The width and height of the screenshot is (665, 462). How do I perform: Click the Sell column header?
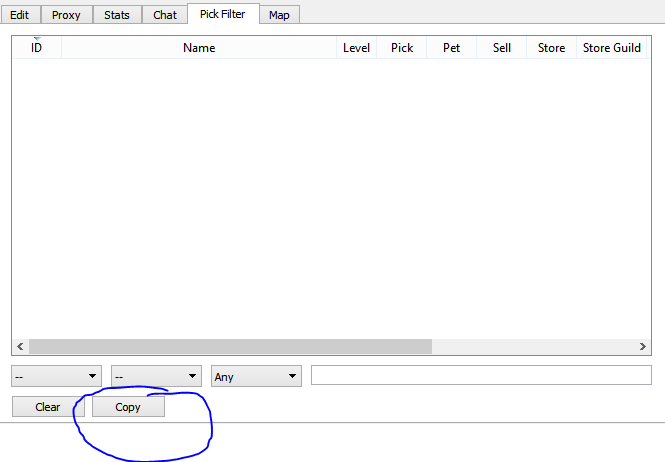click(x=502, y=48)
